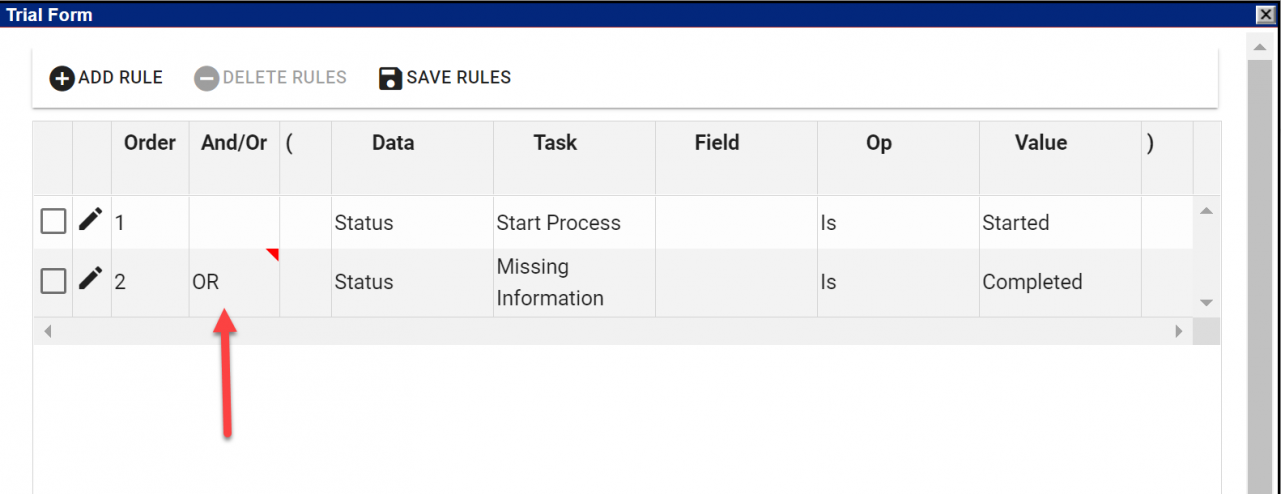Close the Trial Form dialog
The width and height of the screenshot is (1281, 494).
(x=1264, y=15)
